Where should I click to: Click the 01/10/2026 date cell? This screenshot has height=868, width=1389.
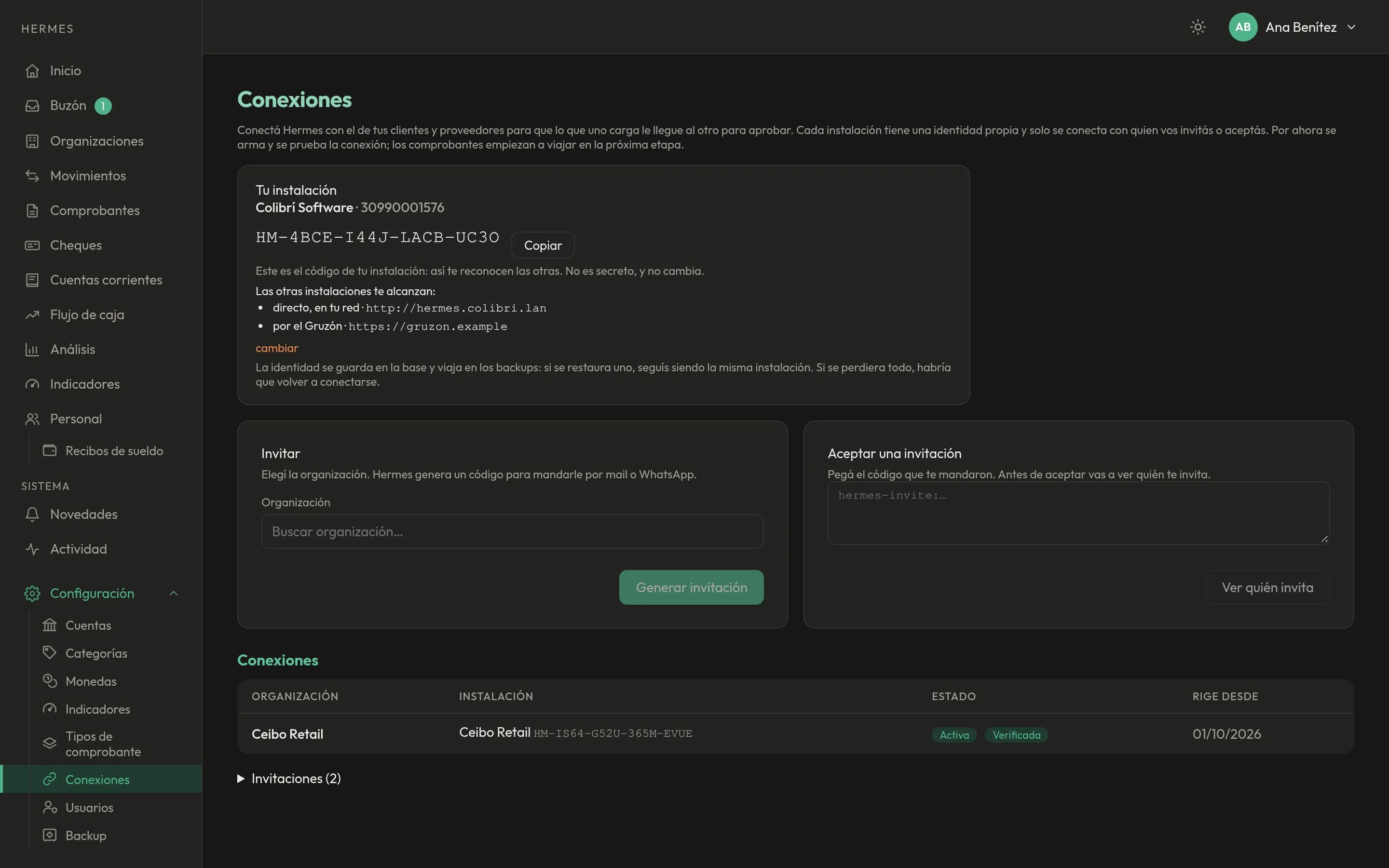click(1226, 733)
